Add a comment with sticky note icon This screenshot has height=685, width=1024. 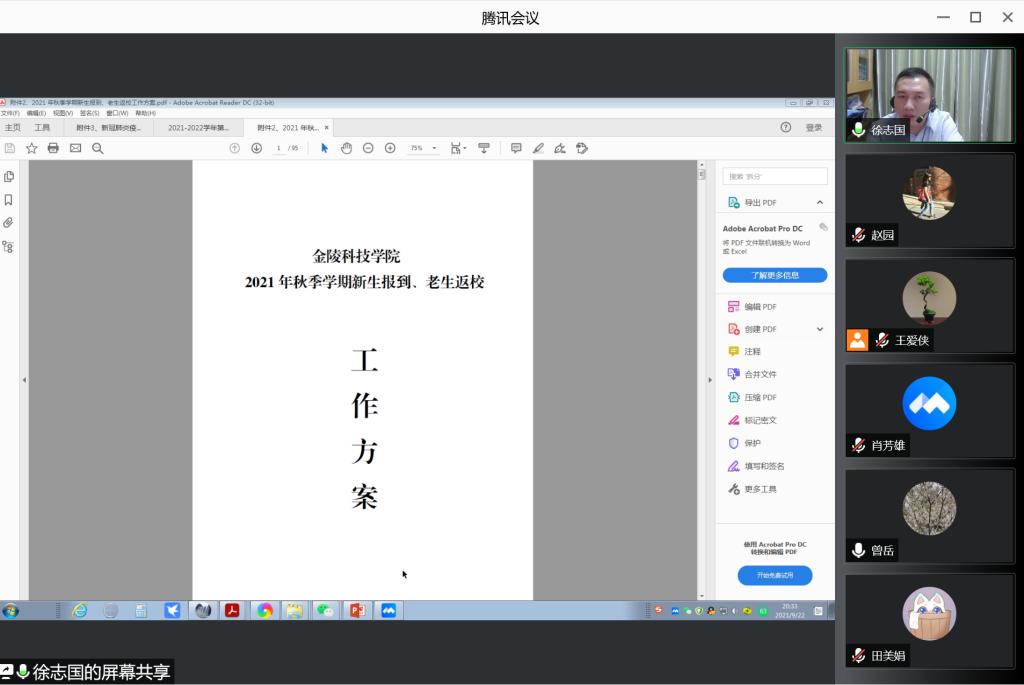(516, 148)
